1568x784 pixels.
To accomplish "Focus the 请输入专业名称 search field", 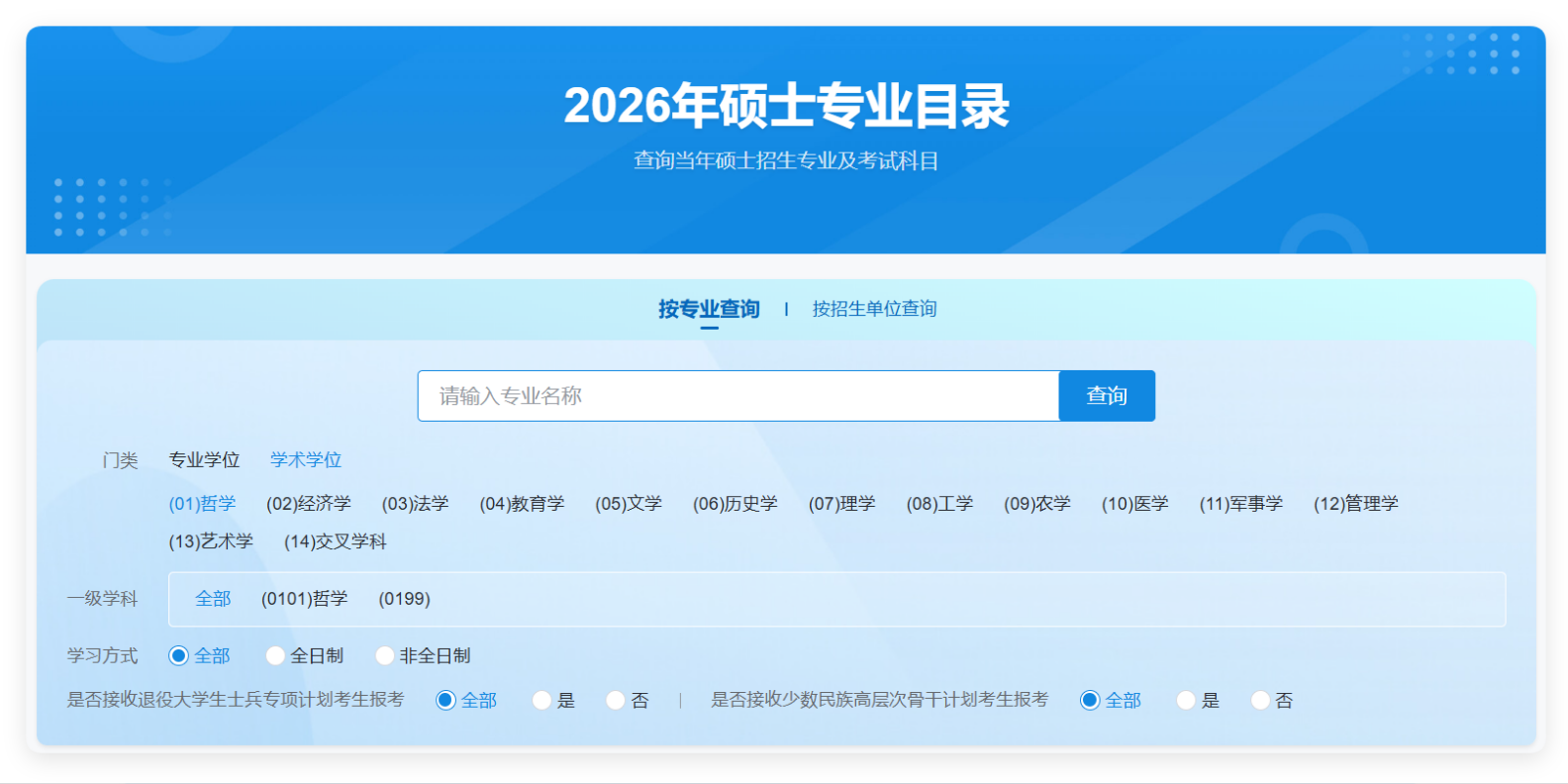I will click(738, 396).
